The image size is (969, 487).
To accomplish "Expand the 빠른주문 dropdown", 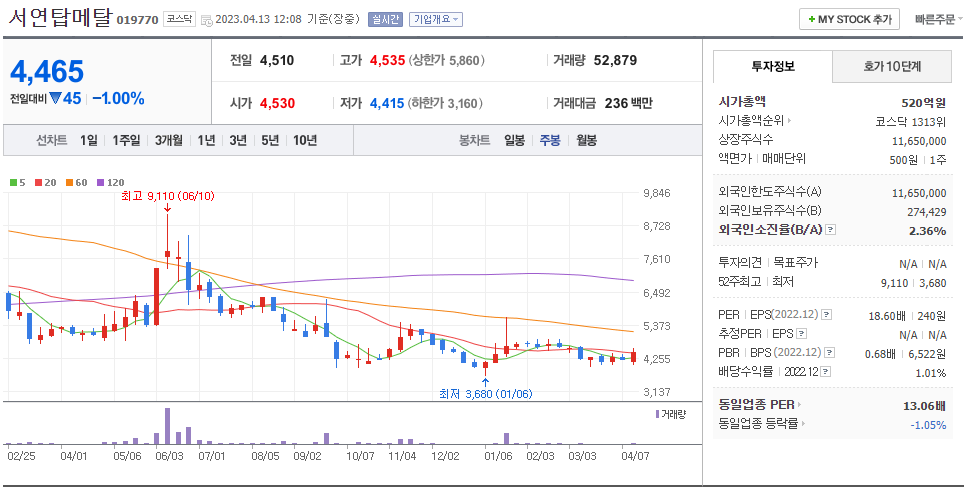I will 939,20.
